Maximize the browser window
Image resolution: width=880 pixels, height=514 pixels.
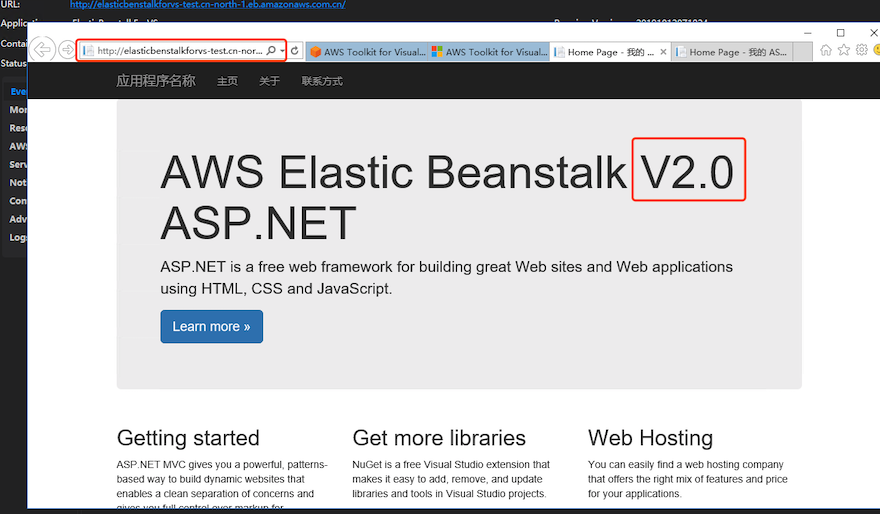click(x=840, y=33)
